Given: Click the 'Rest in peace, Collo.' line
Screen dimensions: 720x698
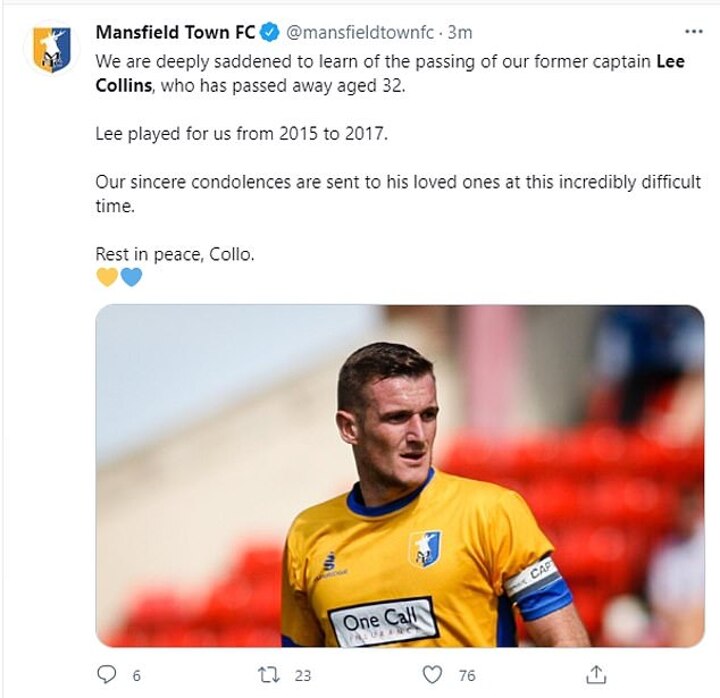Looking at the screenshot, I should [175, 254].
